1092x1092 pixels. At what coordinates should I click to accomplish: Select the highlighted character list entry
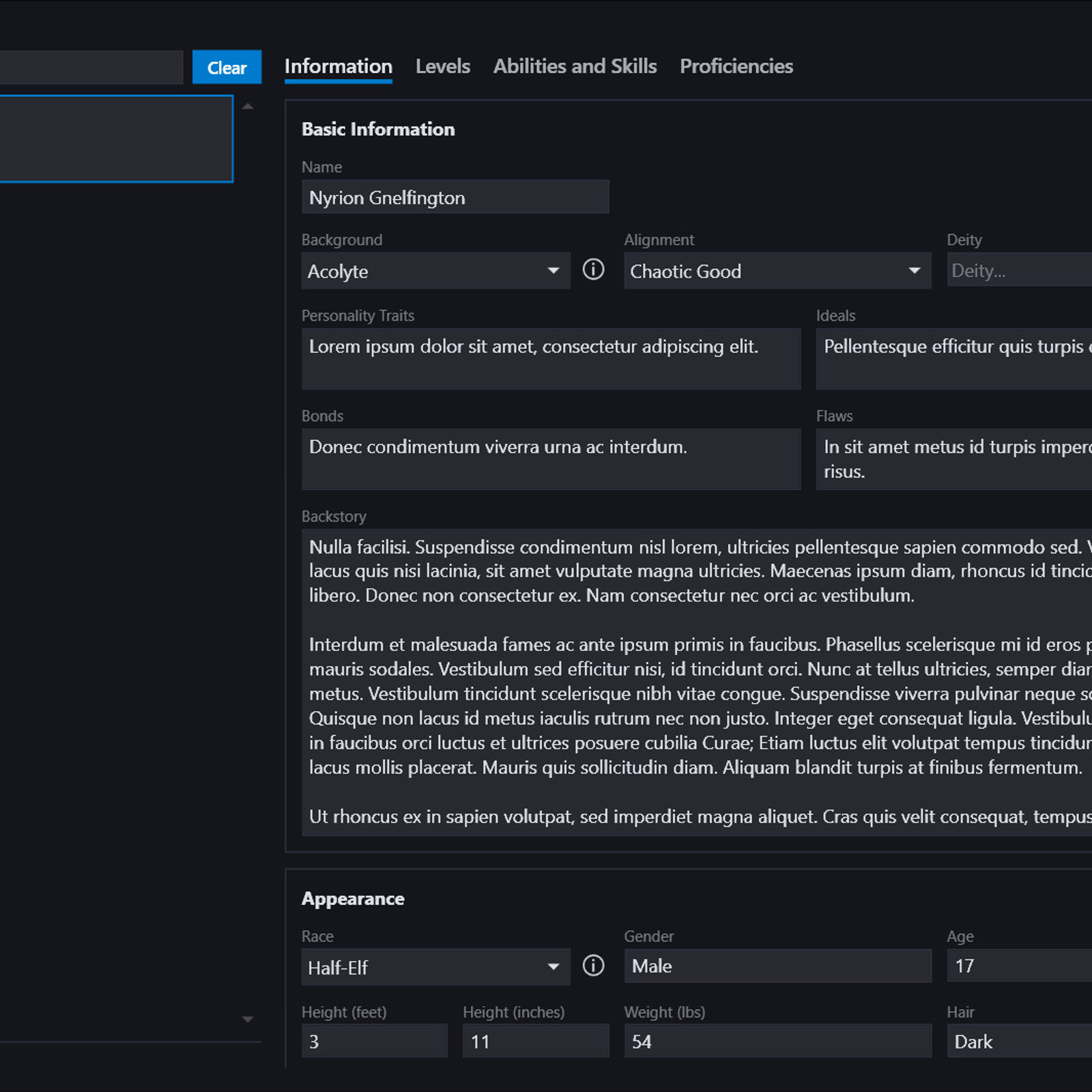click(116, 139)
